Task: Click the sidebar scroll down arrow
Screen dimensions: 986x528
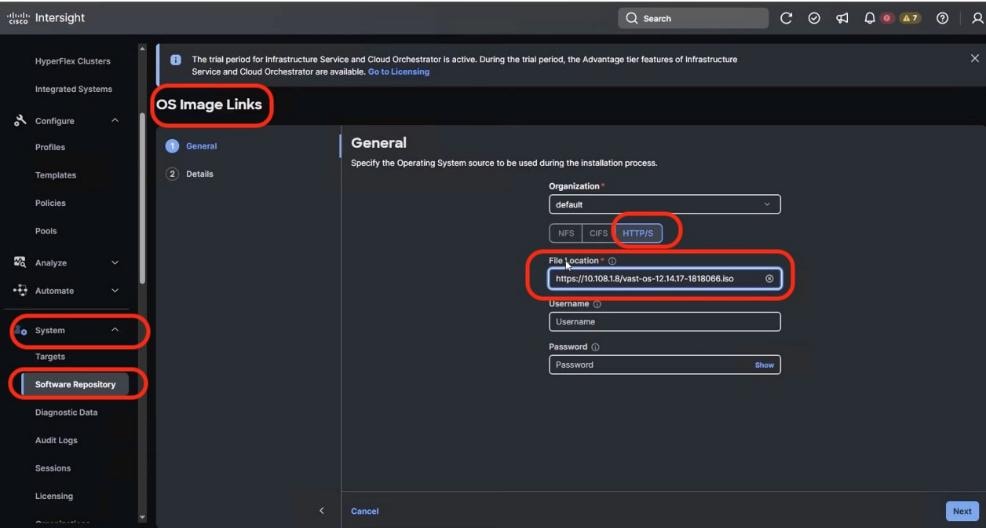Action: pos(142,517)
